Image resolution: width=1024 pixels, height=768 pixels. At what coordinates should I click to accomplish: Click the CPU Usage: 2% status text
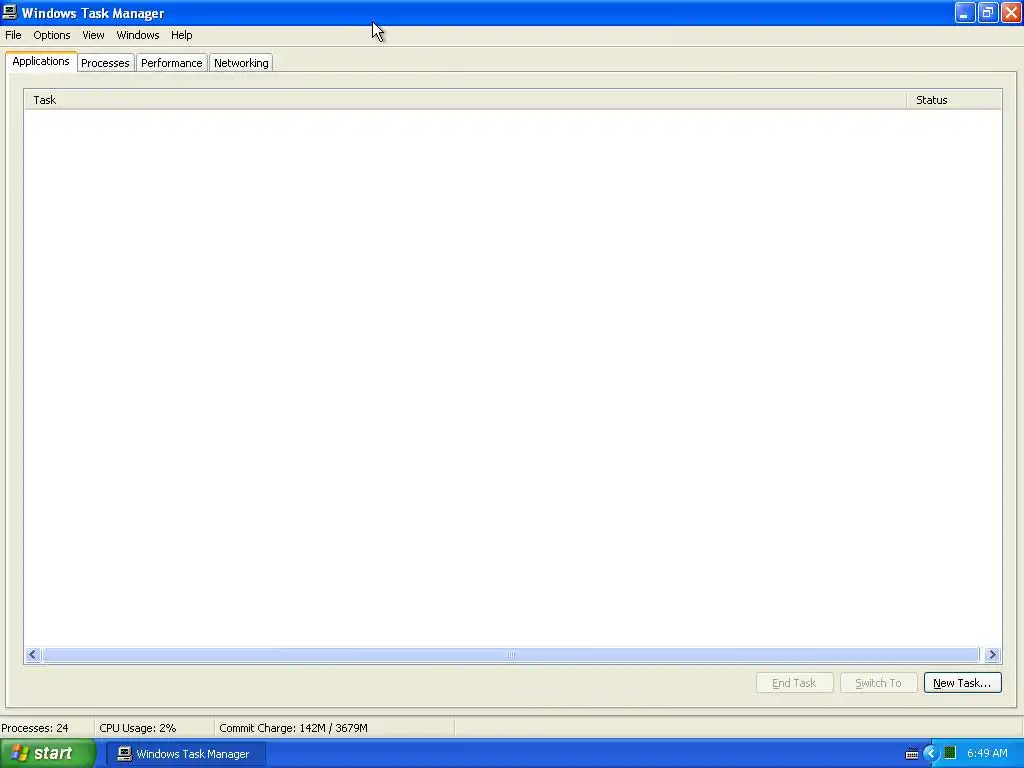coord(138,728)
